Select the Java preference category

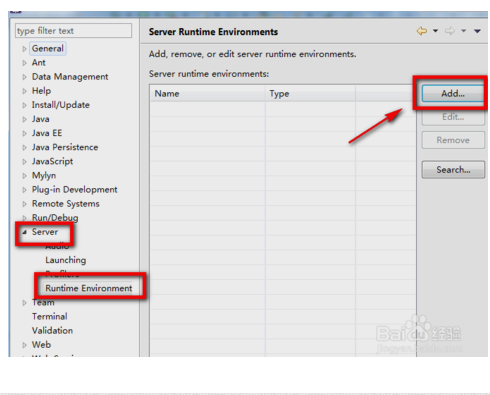[41, 119]
